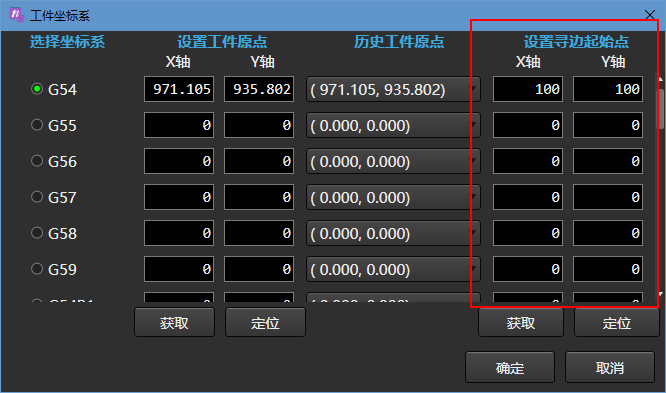Click G55 workpiece origin Y-axis input
This screenshot has width=666, height=393.
click(259, 125)
